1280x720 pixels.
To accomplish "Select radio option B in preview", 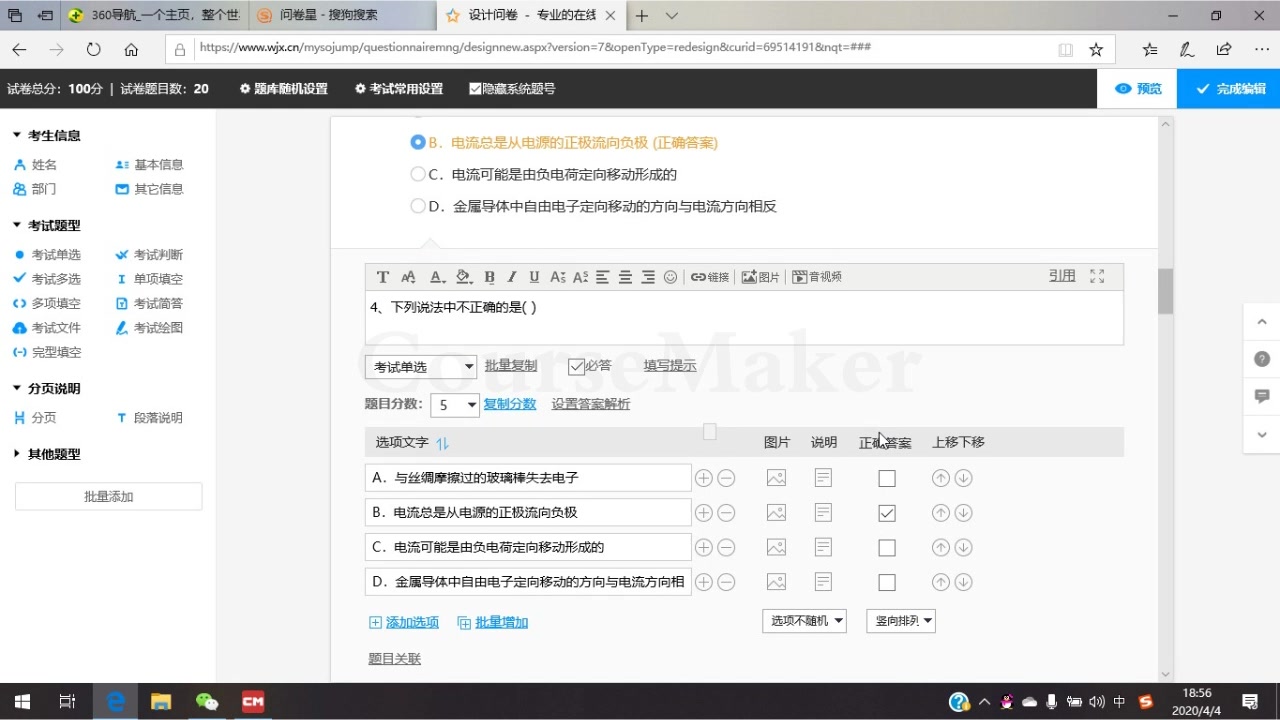I will click(x=418, y=143).
